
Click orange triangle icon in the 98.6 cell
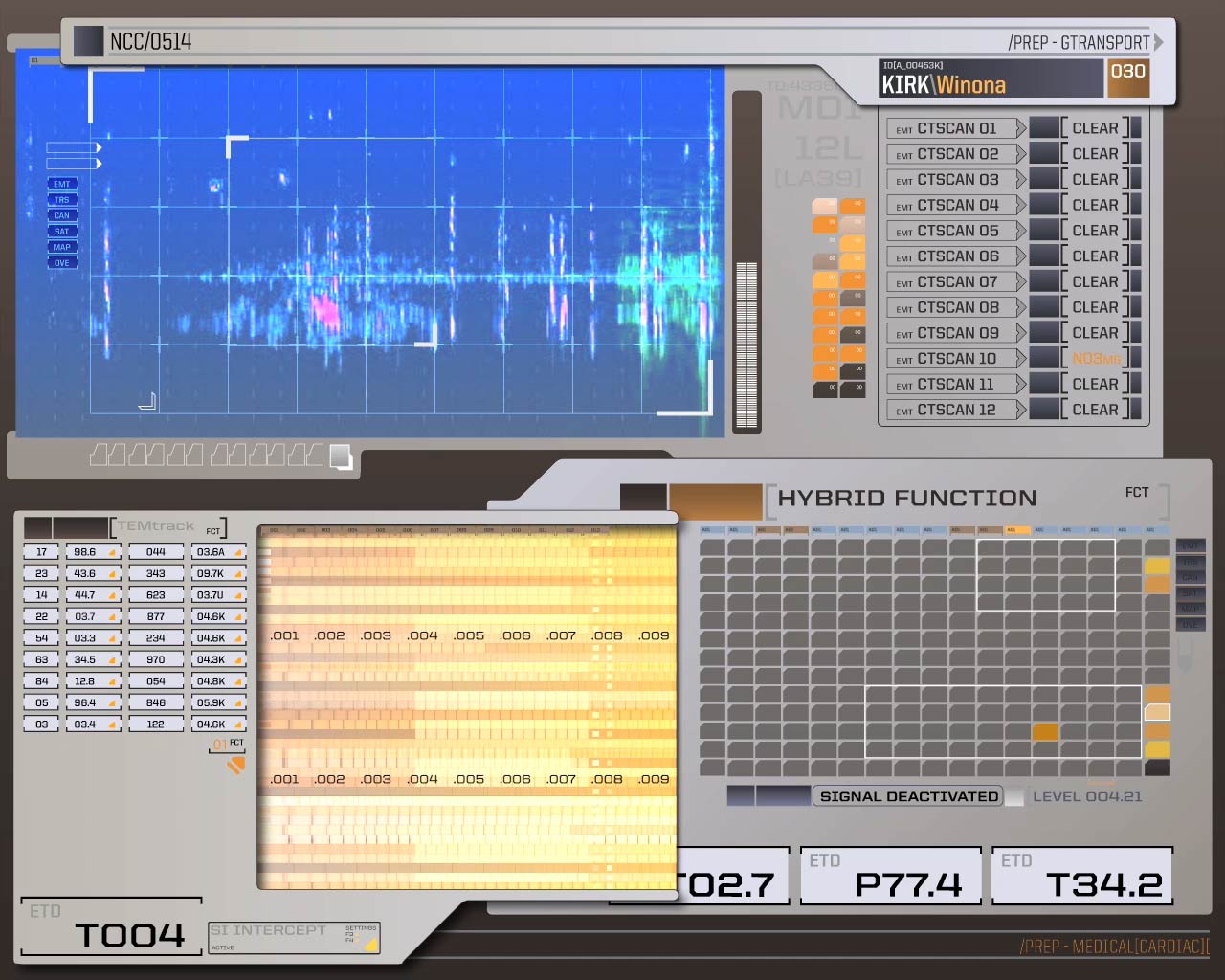click(112, 553)
